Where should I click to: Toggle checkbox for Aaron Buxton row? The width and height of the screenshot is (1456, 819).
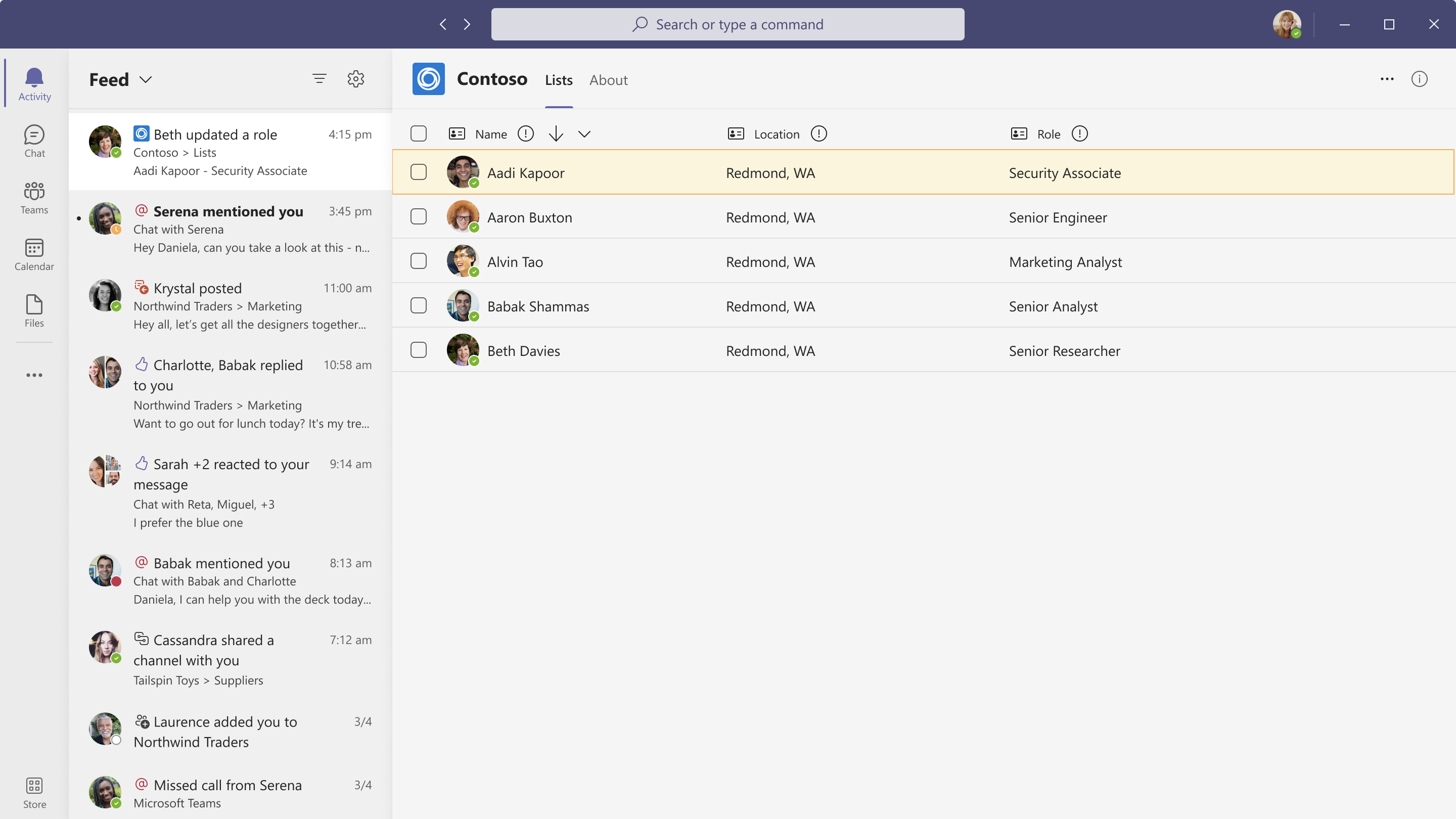click(x=418, y=216)
